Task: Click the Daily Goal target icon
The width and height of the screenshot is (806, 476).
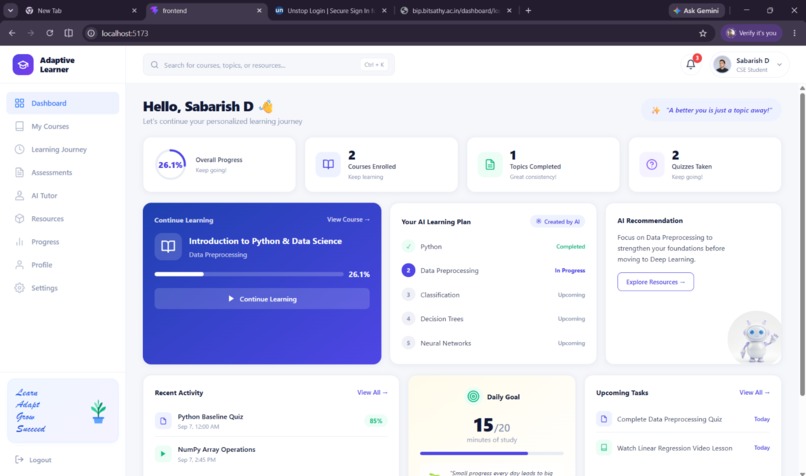Action: (x=473, y=396)
